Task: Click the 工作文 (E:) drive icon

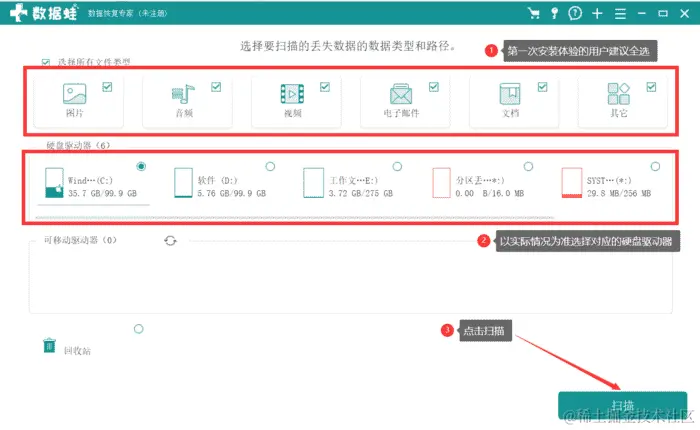Action: [x=313, y=183]
